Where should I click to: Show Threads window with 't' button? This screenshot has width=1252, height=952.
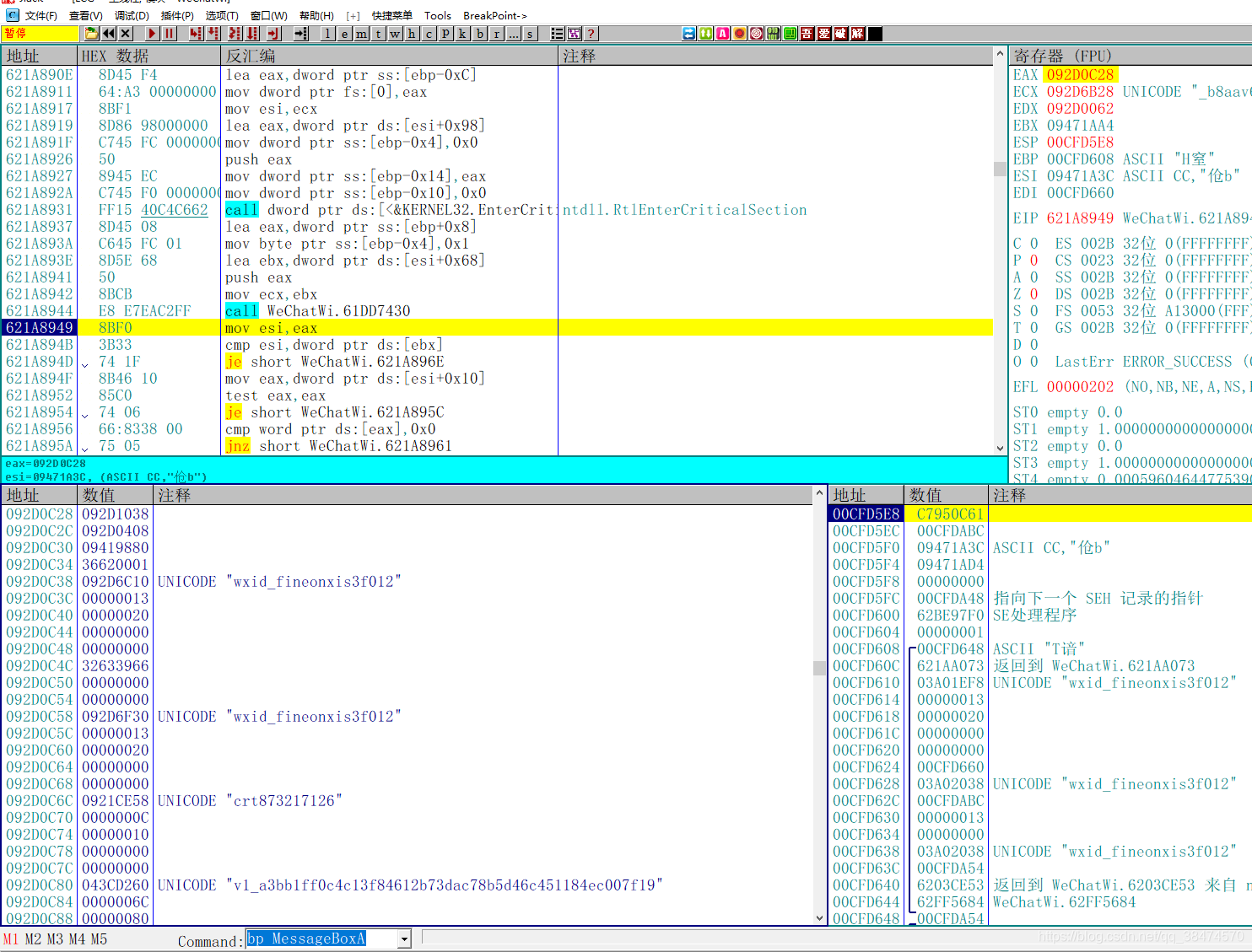[x=379, y=34]
